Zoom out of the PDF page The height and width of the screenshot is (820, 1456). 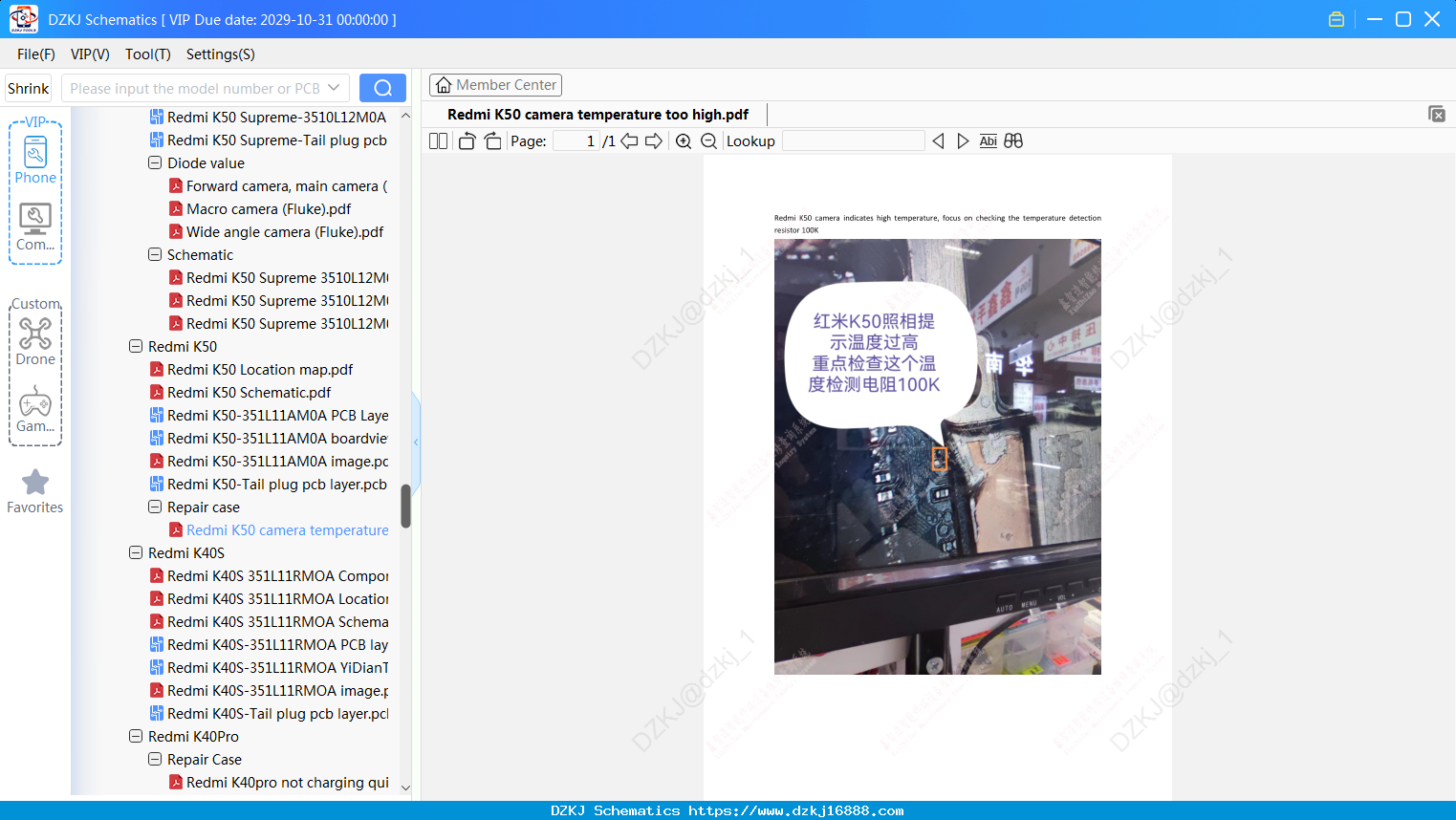[x=708, y=141]
